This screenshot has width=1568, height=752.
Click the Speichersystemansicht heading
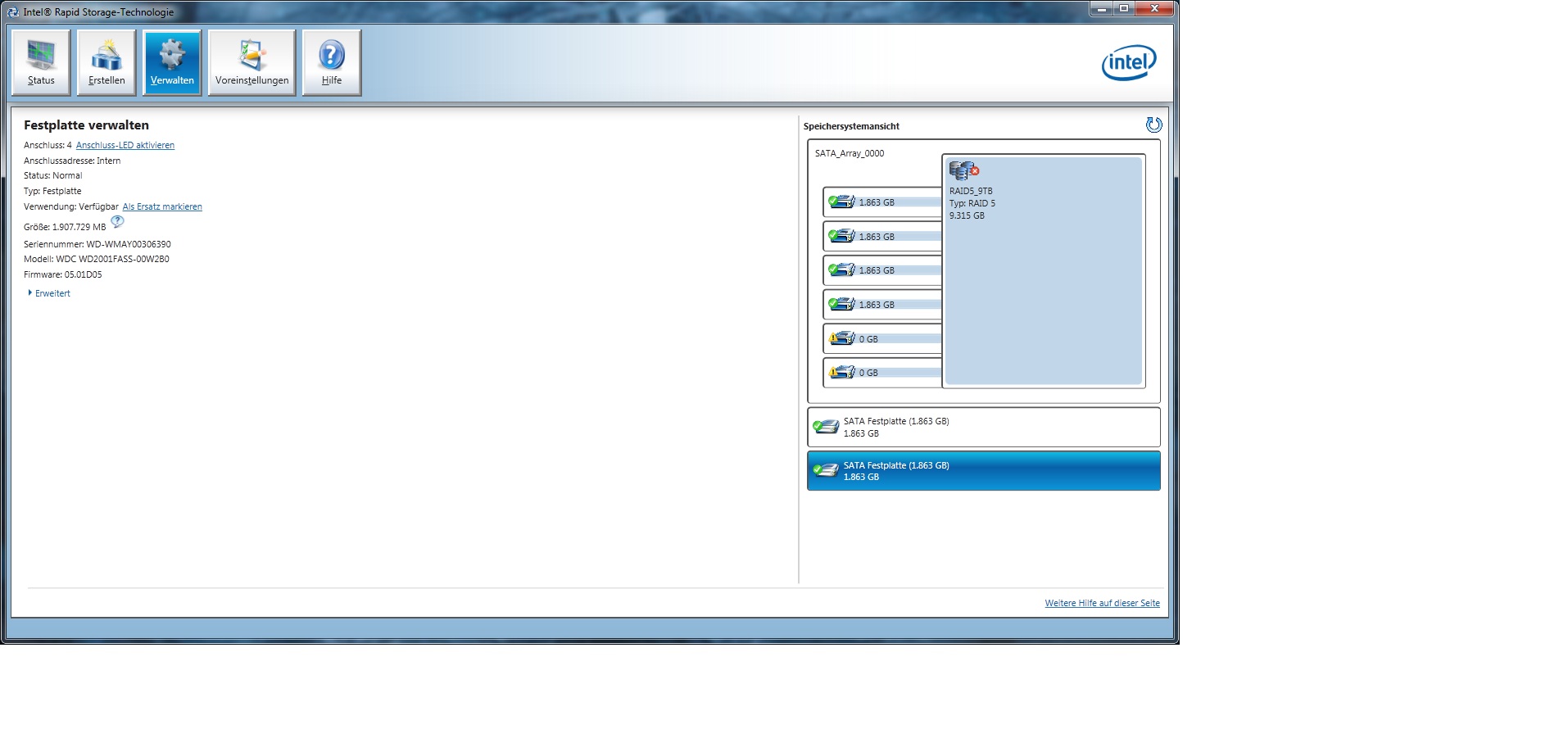[851, 127]
